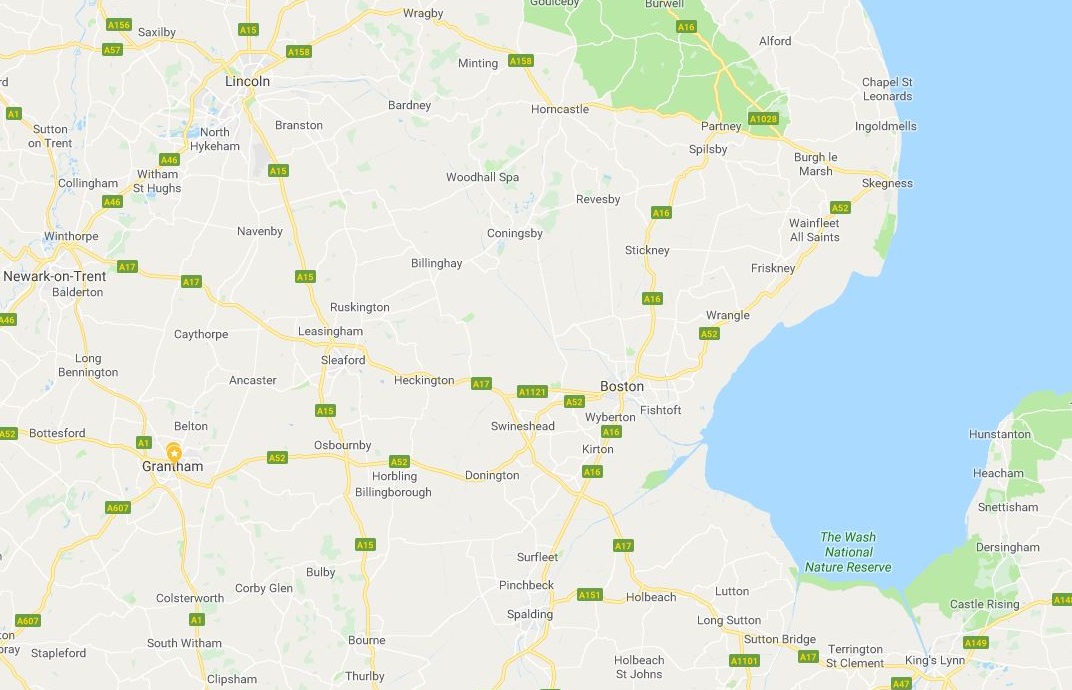Click the A149 road shield near King's Lynn
This screenshot has width=1072, height=690.
pos(976,643)
